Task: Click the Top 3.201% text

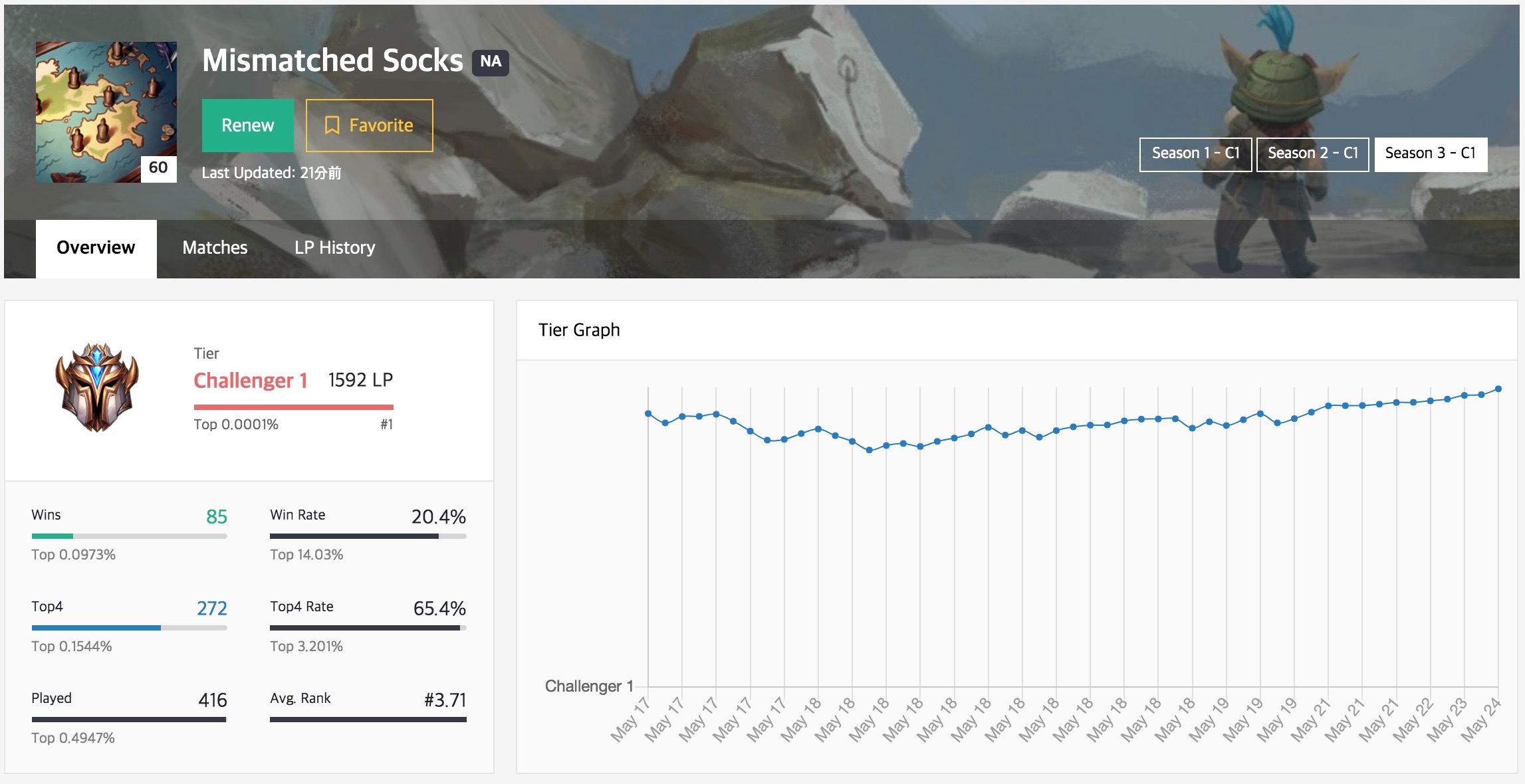Action: [306, 646]
